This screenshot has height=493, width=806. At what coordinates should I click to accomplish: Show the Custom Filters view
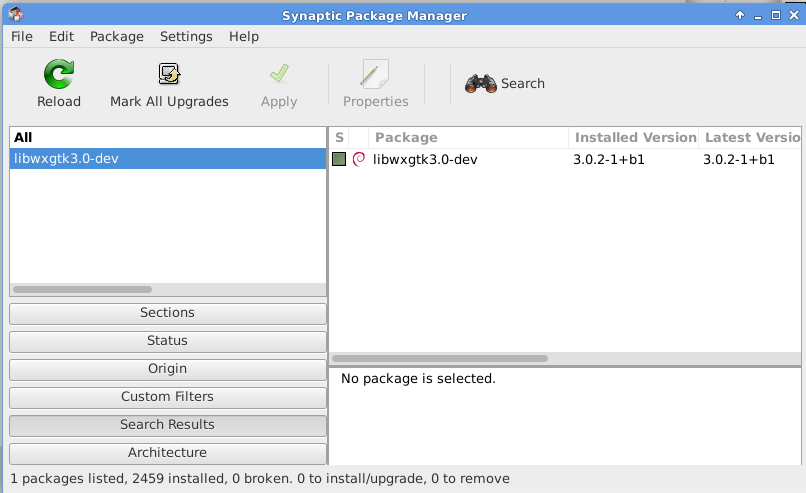168,397
